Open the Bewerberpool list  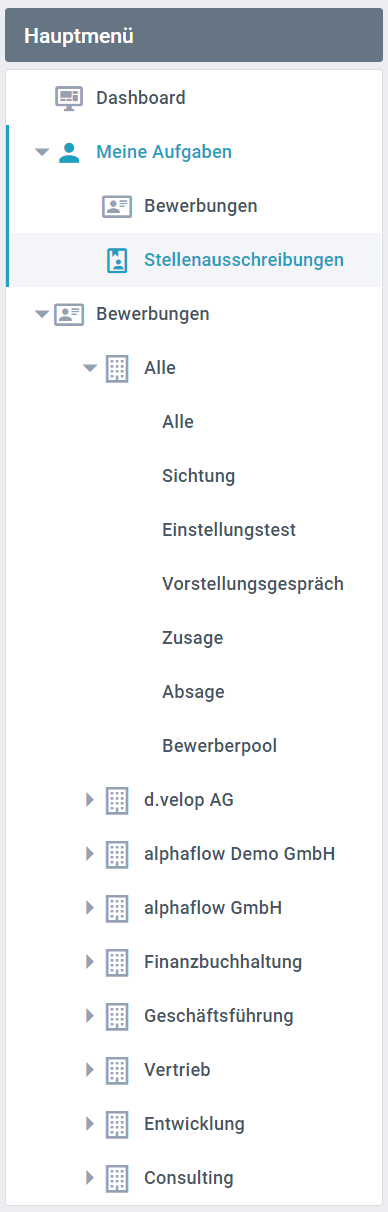click(219, 746)
